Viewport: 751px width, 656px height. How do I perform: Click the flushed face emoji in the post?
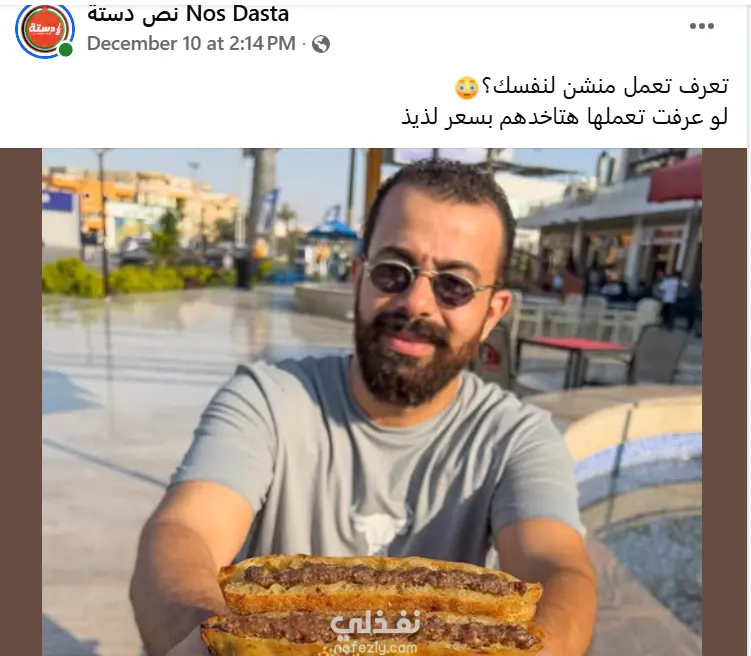click(x=467, y=88)
